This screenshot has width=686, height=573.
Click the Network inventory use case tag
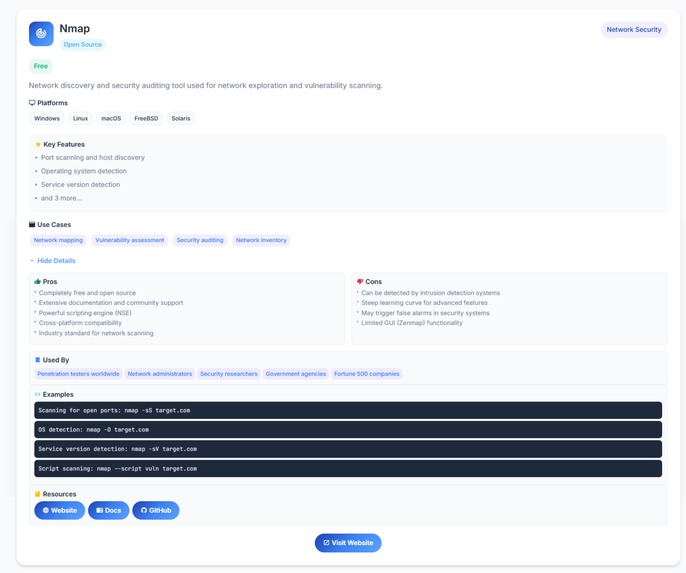(x=261, y=240)
